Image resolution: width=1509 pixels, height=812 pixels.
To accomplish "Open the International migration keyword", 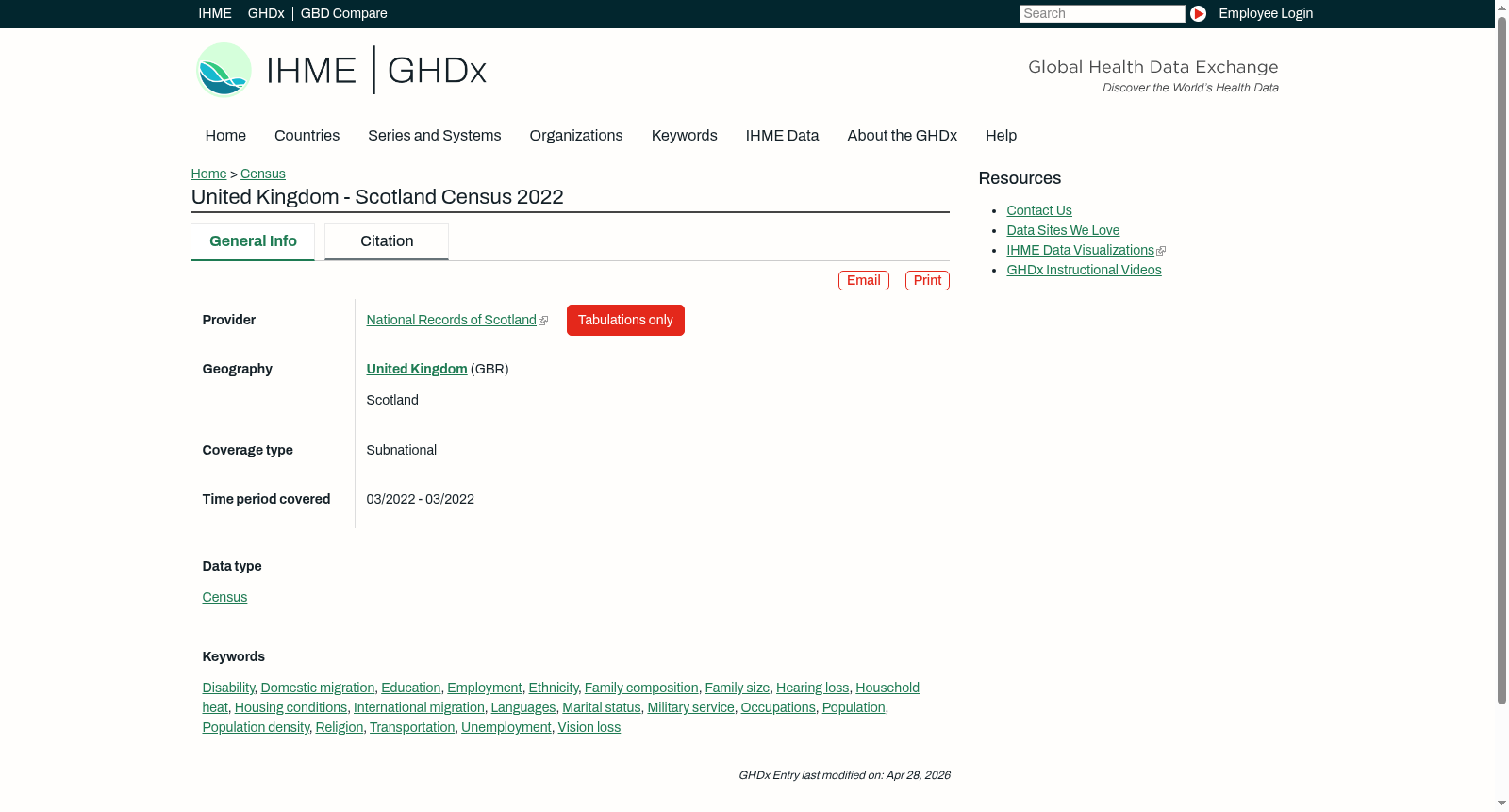I will coord(419,707).
